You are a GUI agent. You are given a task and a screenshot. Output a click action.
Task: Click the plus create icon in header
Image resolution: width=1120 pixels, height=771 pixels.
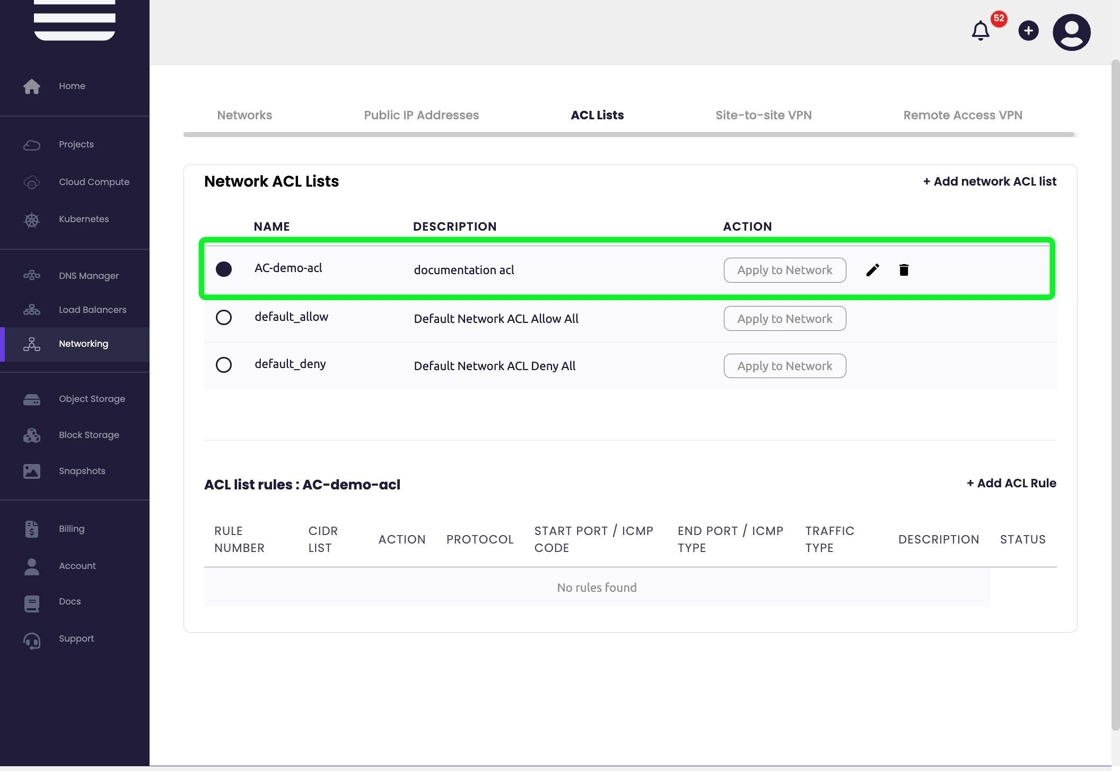click(1028, 31)
